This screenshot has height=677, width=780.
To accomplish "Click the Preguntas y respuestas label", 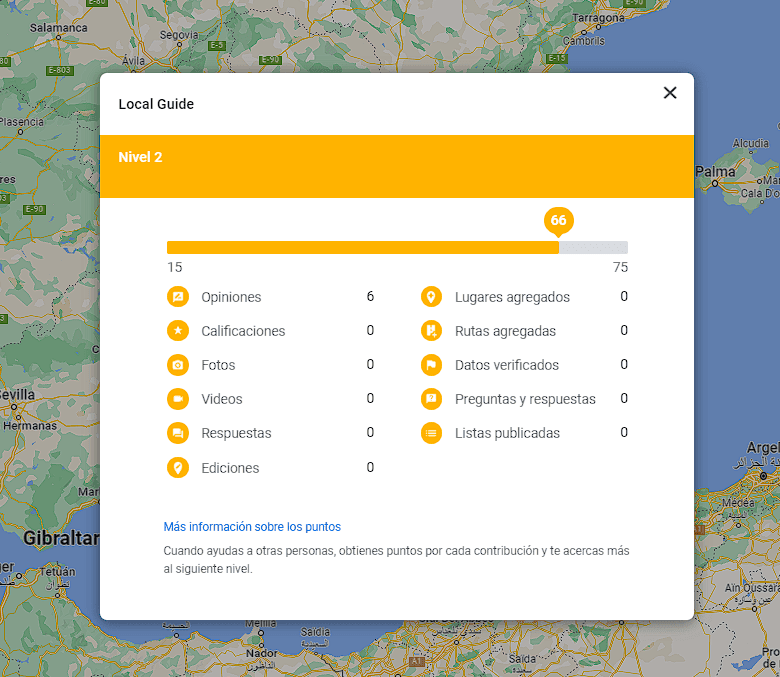I will click(525, 399).
